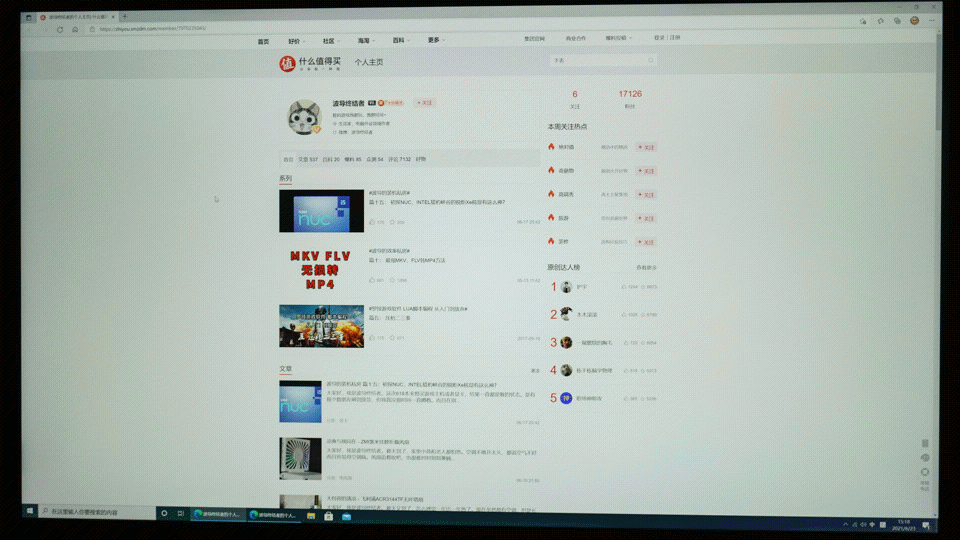Click the flame icon of the fifth hot topic
960x540 pixels.
(x=551, y=241)
